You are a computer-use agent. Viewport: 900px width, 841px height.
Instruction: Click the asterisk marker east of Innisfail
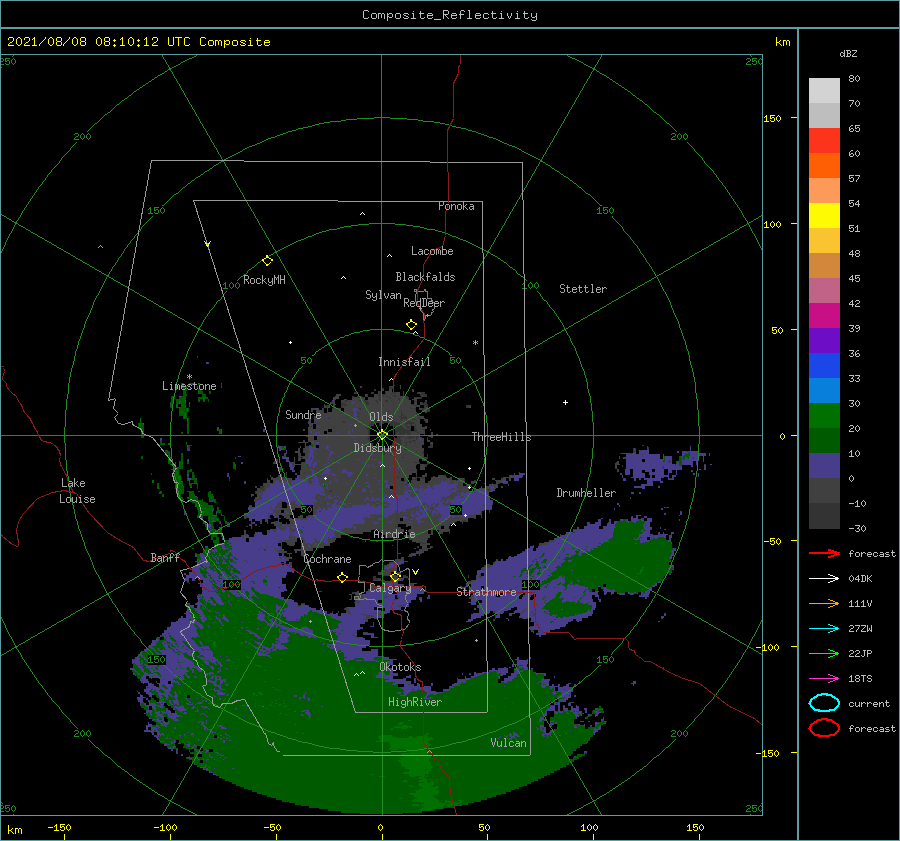[475, 343]
